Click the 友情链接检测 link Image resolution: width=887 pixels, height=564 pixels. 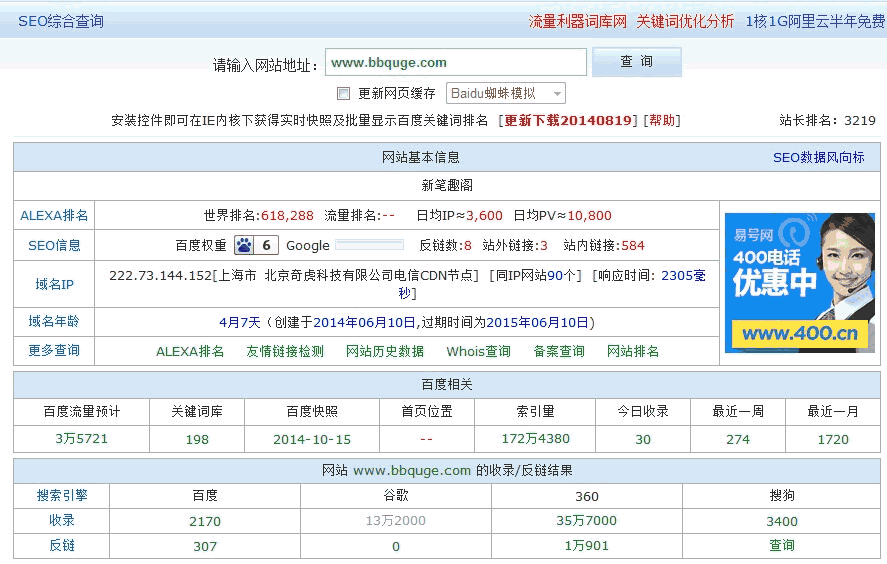tap(285, 351)
